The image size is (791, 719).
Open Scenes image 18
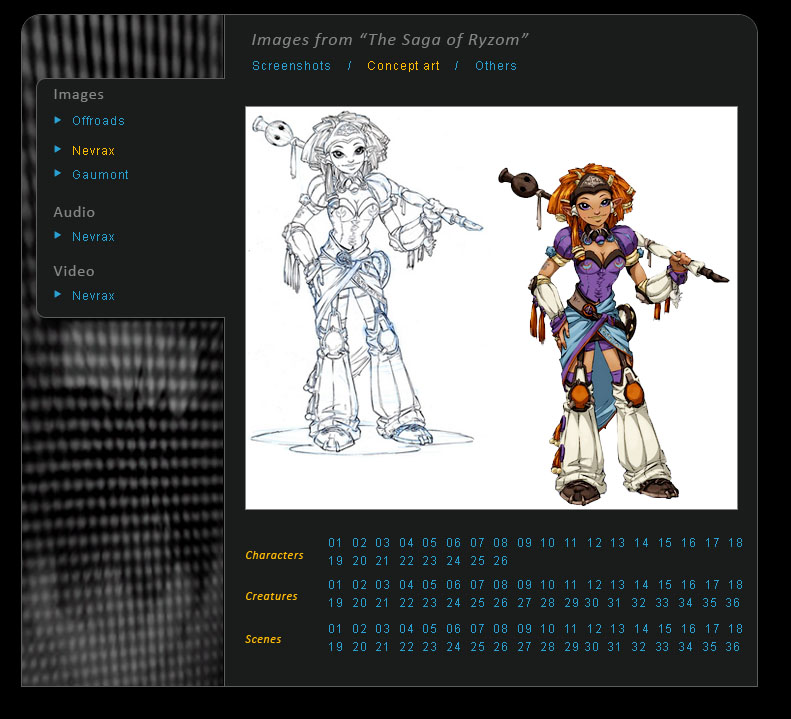[x=736, y=629]
